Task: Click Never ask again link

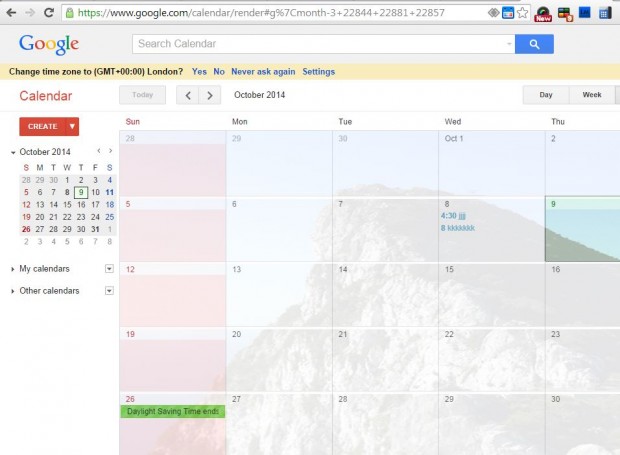Action: [263, 72]
